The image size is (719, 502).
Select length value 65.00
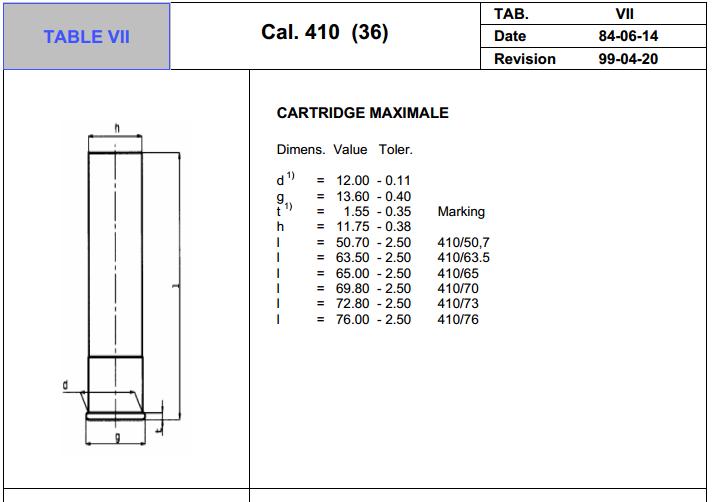tap(352, 273)
